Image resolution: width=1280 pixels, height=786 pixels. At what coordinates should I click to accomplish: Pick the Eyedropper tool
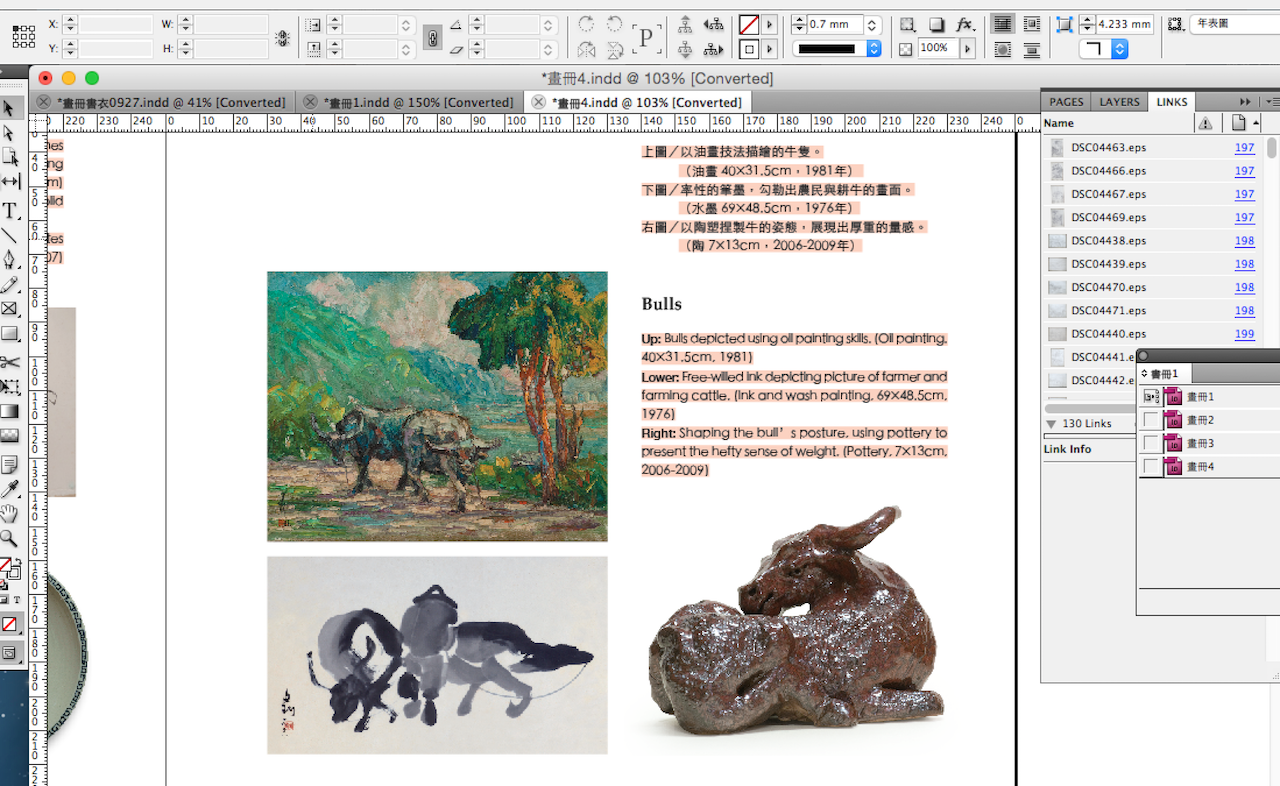9,490
